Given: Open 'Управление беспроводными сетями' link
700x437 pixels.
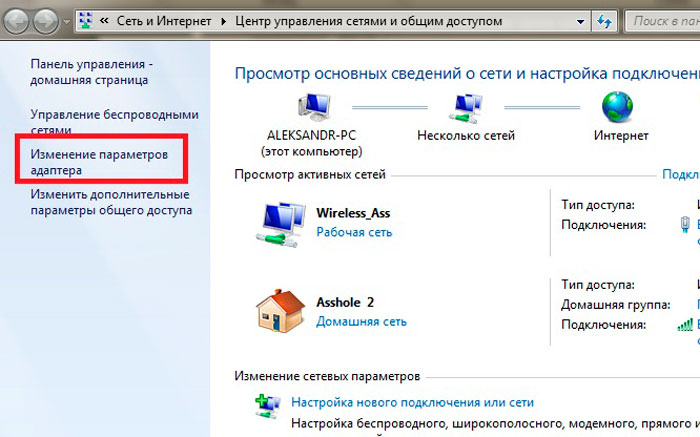Looking at the screenshot, I should pyautogui.click(x=114, y=121).
